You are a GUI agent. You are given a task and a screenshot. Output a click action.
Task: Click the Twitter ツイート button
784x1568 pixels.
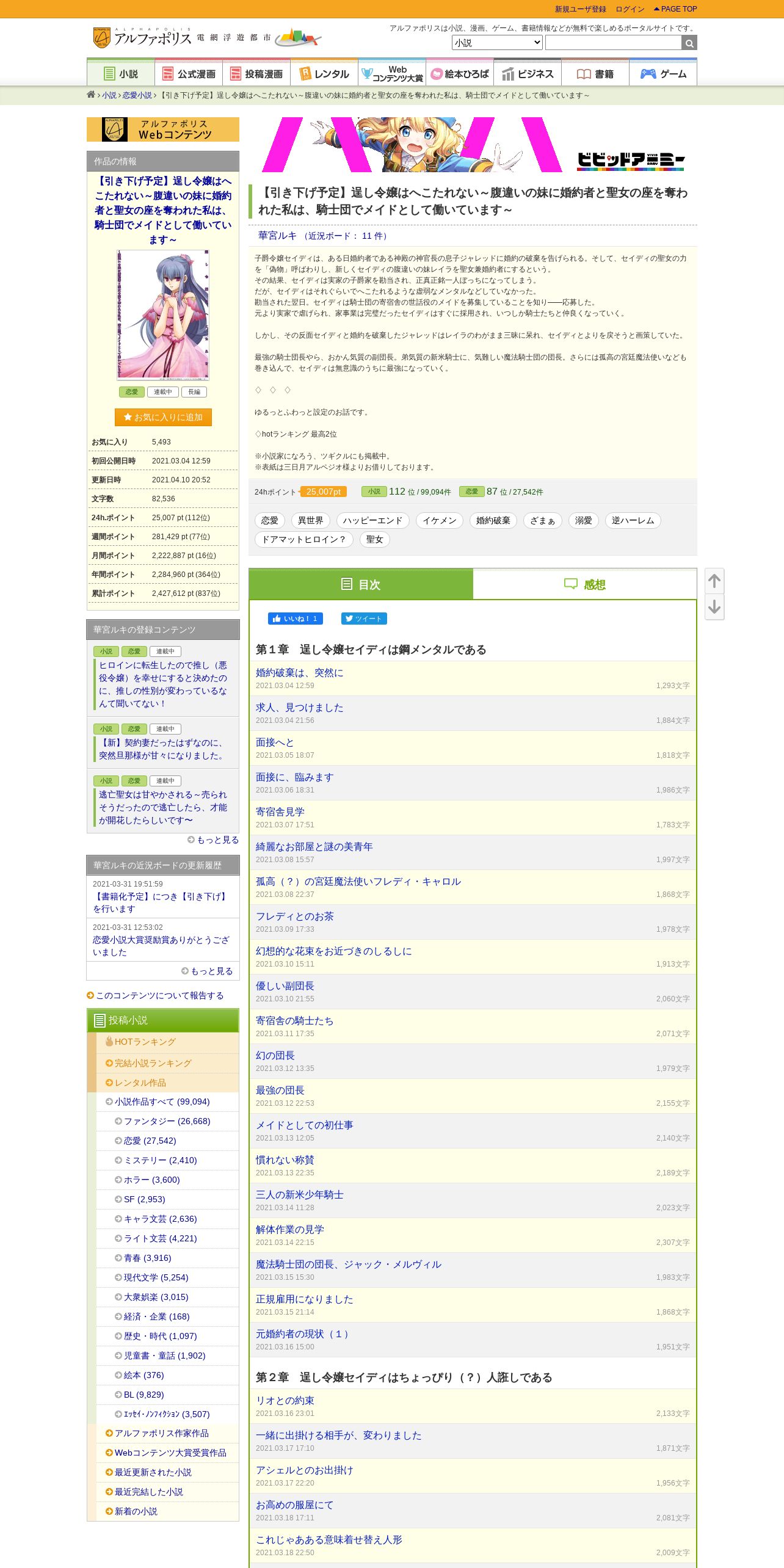pos(364,619)
